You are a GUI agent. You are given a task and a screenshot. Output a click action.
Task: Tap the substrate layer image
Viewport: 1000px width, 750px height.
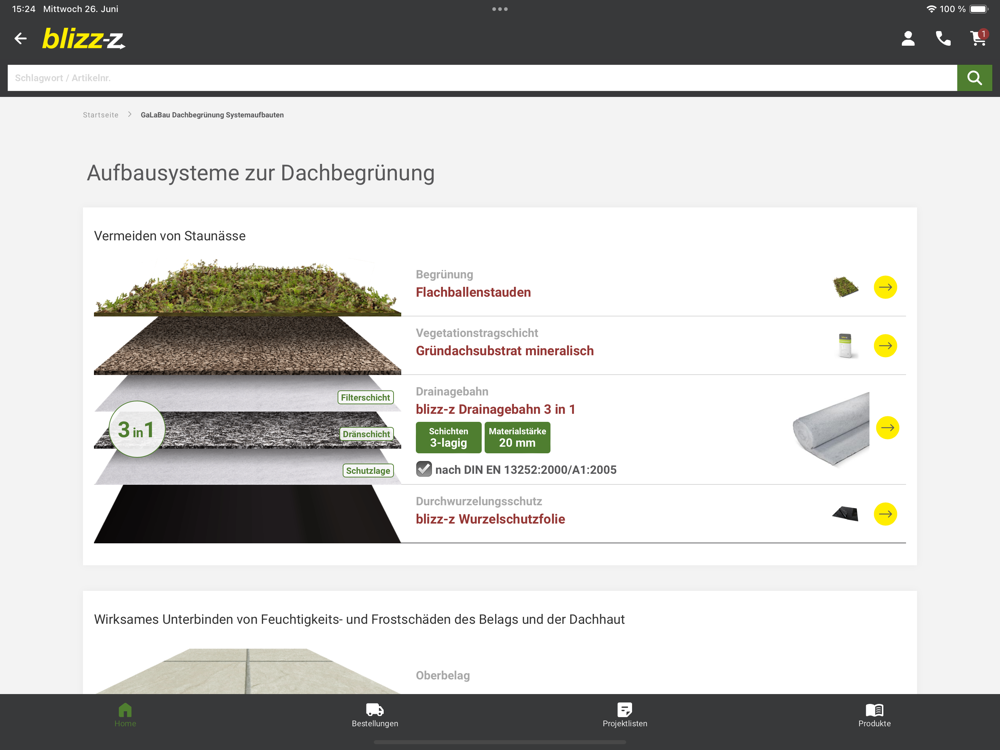(247, 346)
